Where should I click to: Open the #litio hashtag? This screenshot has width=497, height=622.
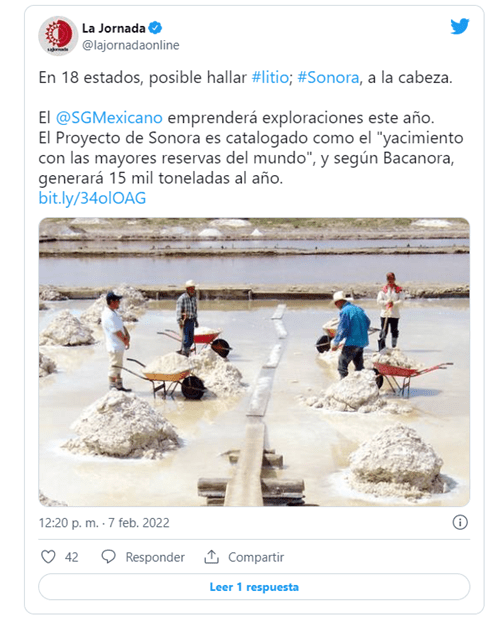pyautogui.click(x=270, y=77)
